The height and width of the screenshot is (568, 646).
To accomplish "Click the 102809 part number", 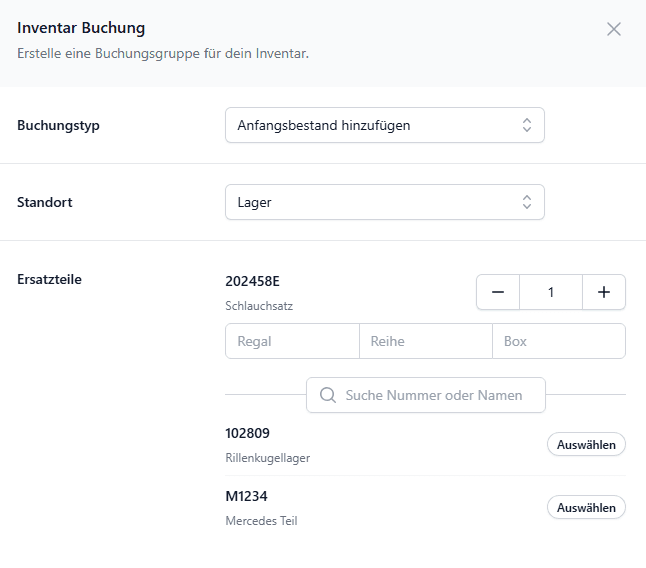I will click(x=247, y=433).
